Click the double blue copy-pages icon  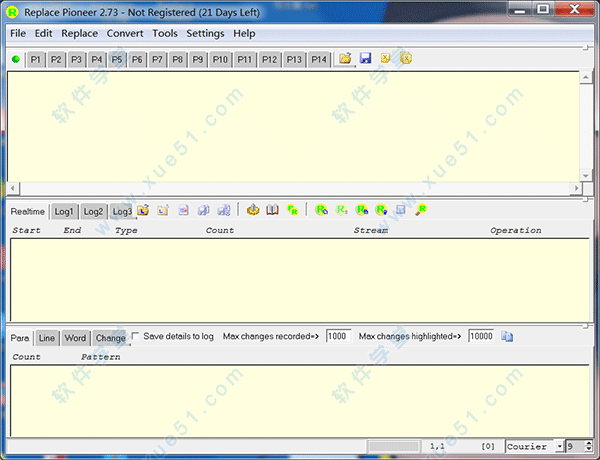pos(224,210)
